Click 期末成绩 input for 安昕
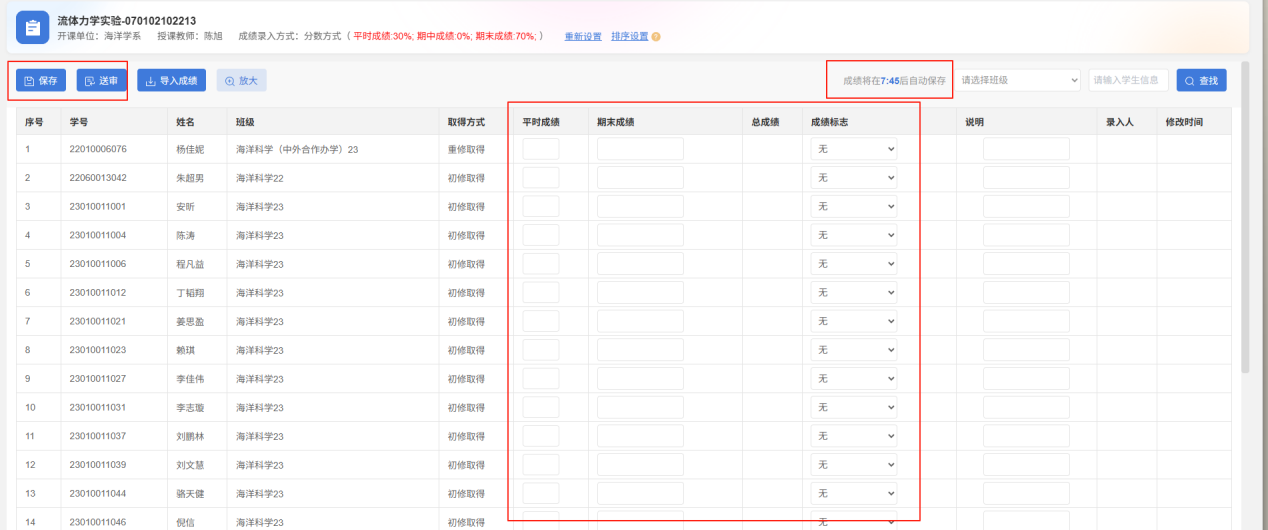 (640, 207)
